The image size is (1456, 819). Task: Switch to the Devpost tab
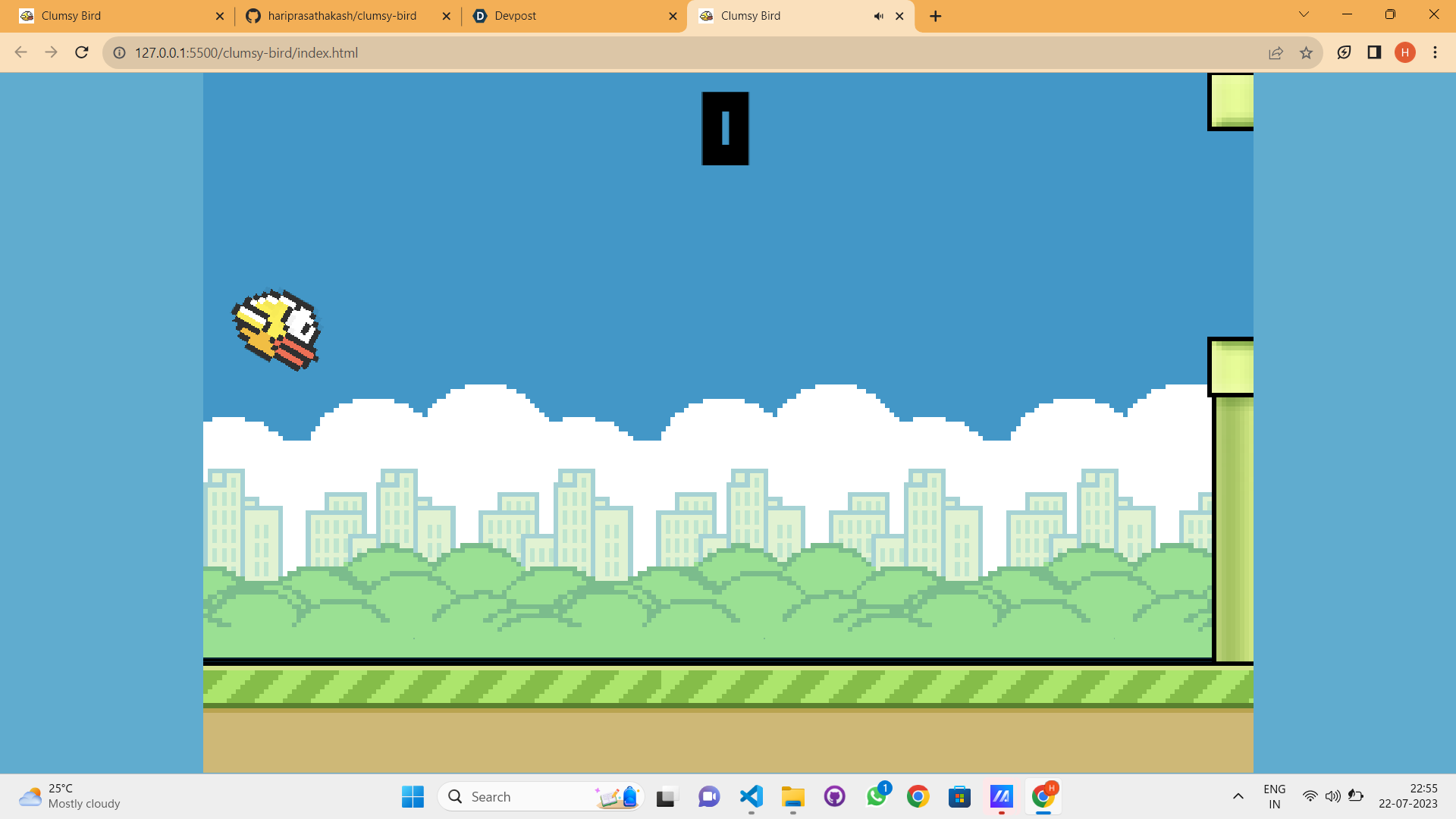point(569,16)
